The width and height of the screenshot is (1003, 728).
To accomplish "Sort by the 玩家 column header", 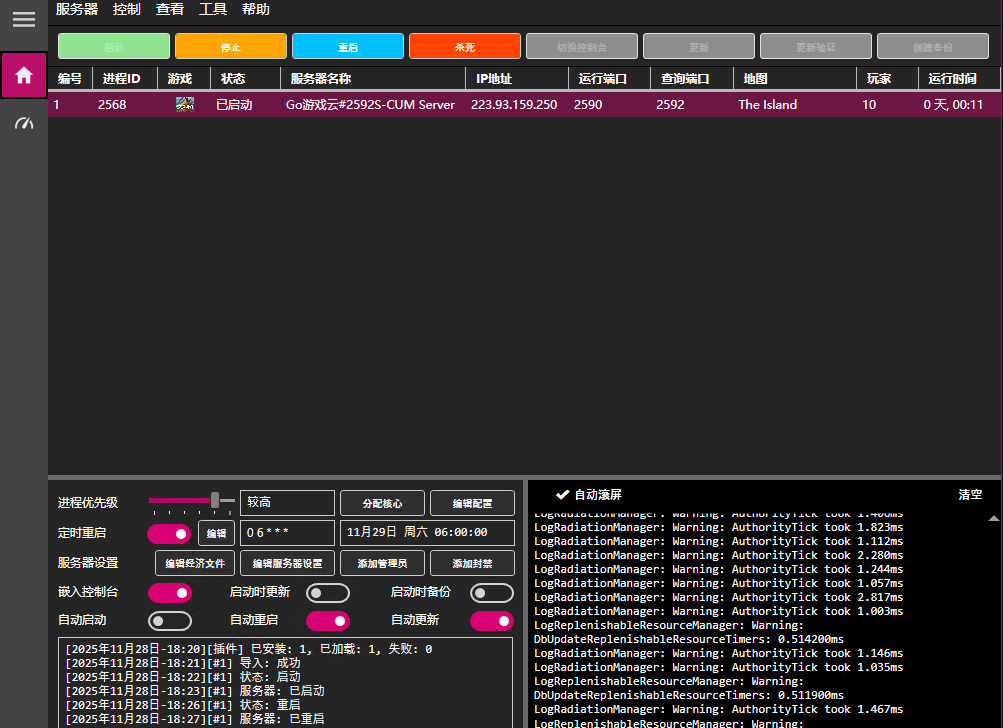I will tap(887, 79).
